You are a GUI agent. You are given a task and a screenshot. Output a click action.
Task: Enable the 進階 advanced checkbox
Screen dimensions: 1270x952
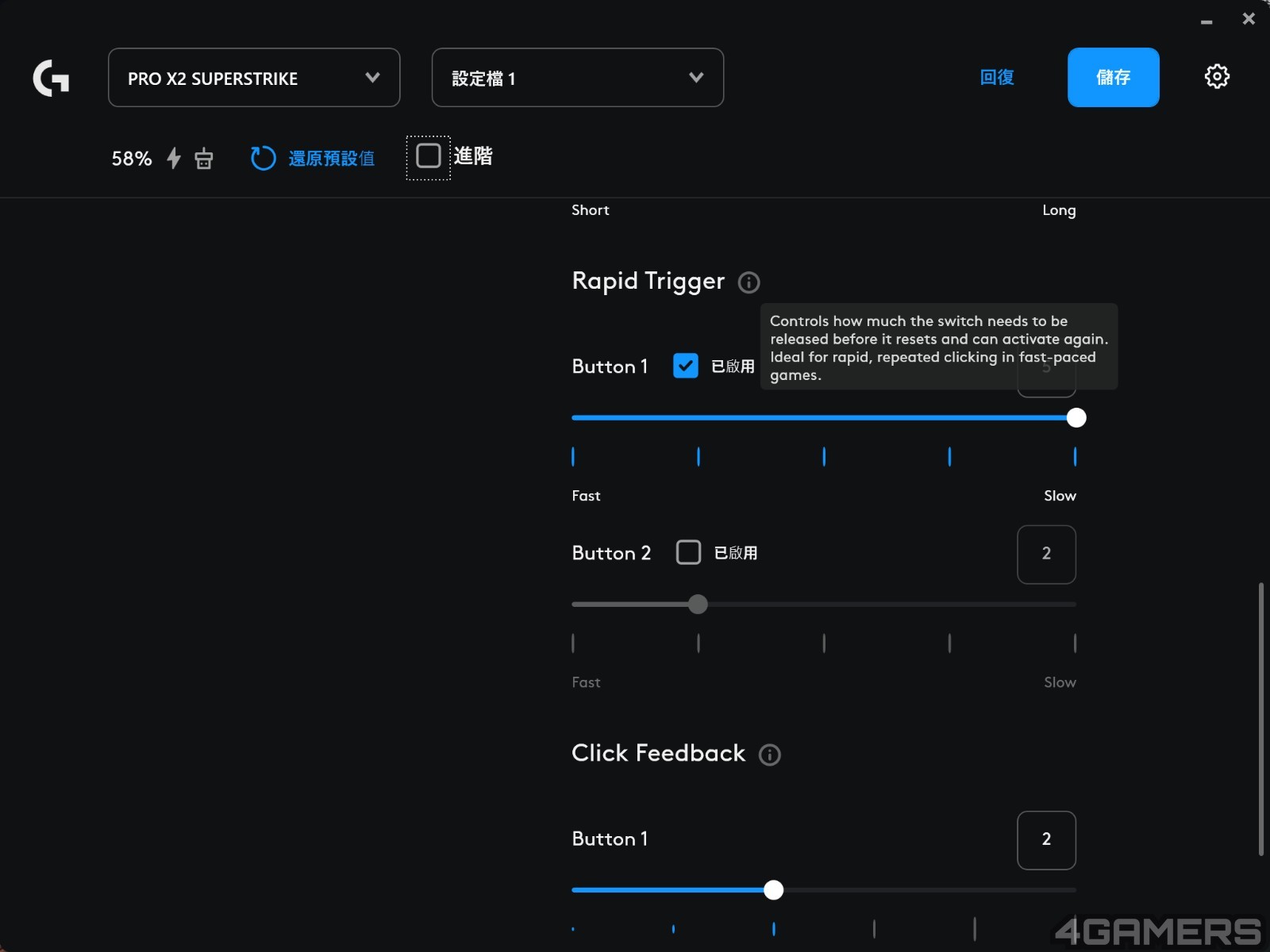tap(429, 156)
